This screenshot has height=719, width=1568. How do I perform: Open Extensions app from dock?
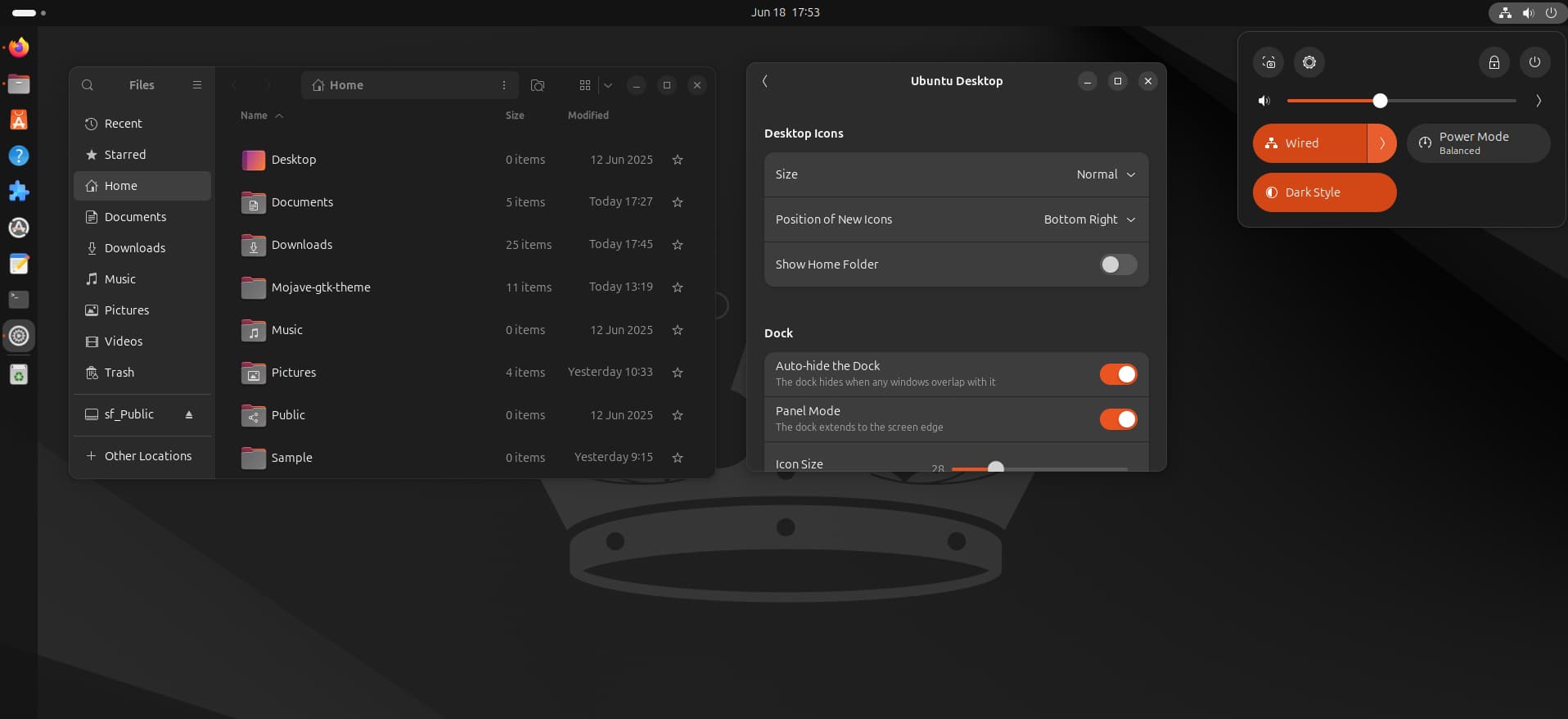pos(19,192)
